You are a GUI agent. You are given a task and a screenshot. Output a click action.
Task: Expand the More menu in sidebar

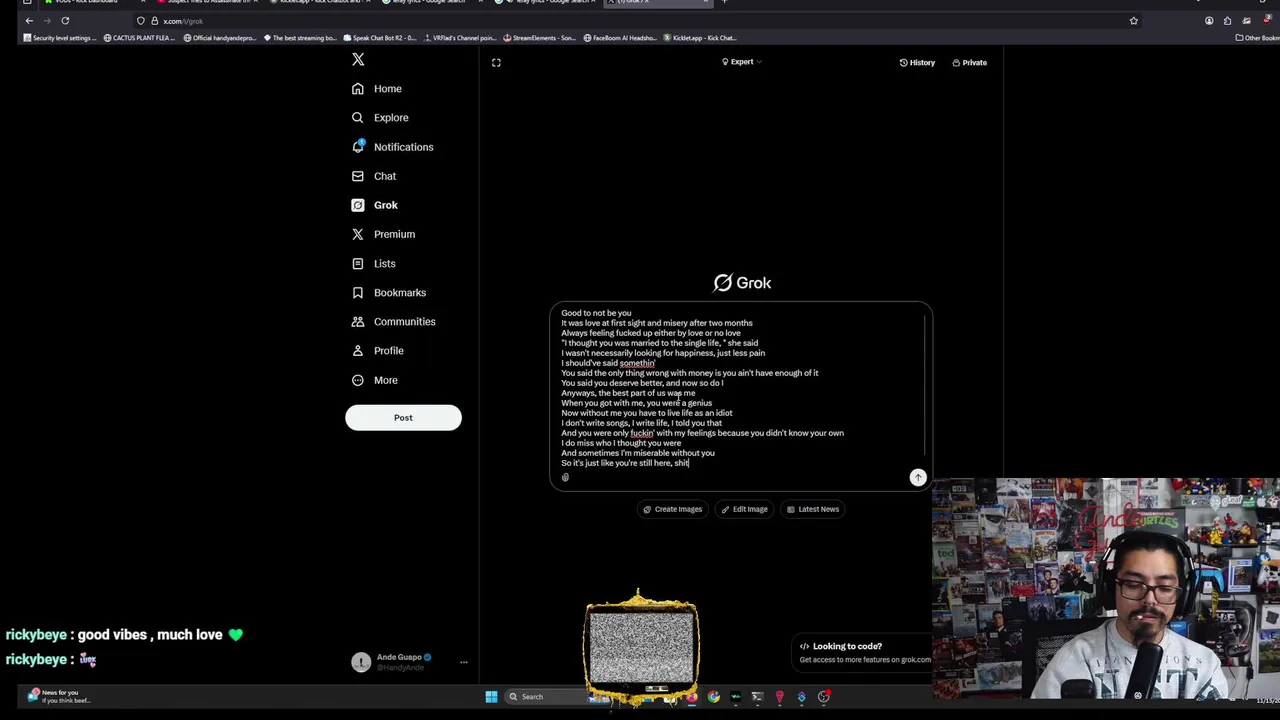pos(374,380)
